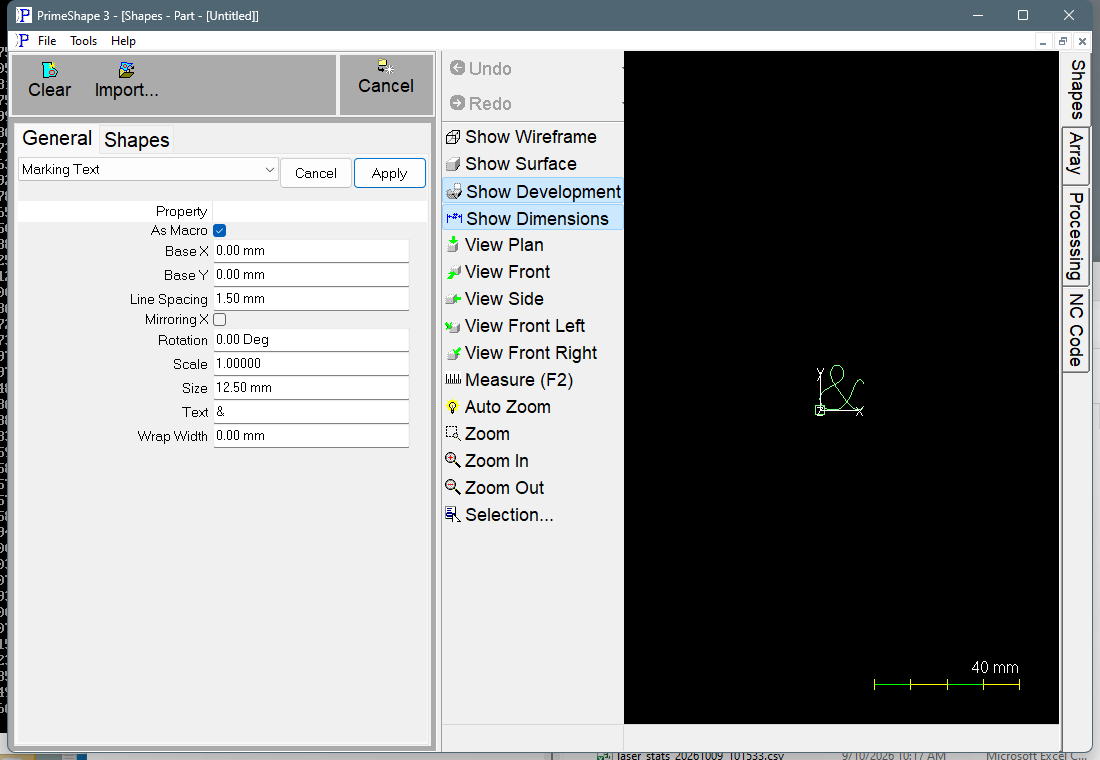Open the Tools menu

pyautogui.click(x=83, y=41)
